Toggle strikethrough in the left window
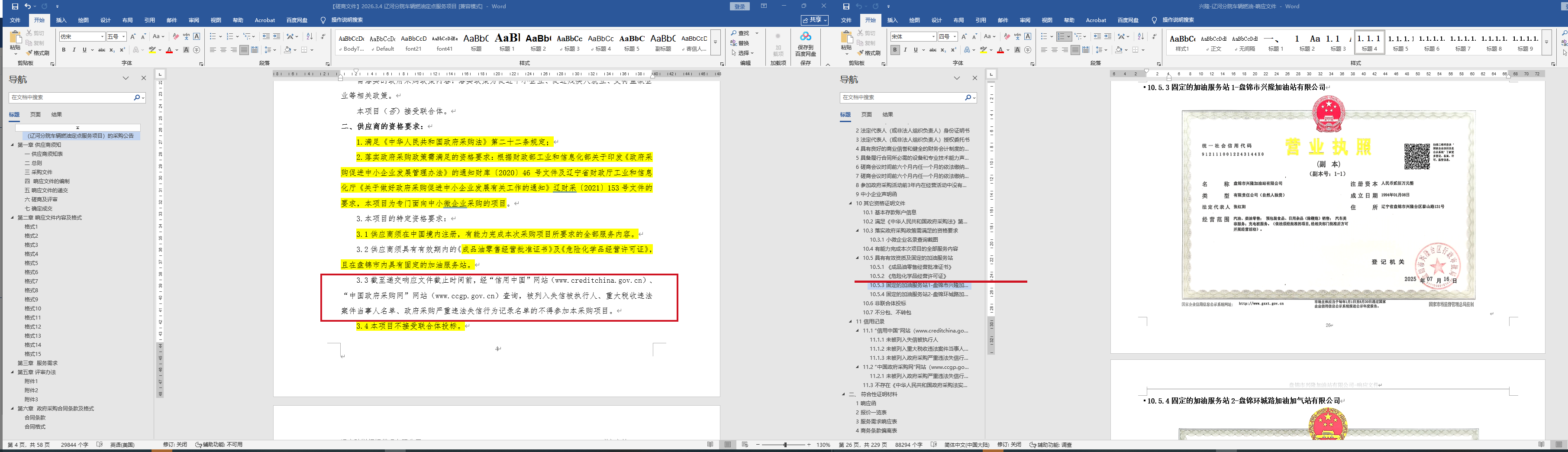This screenshot has height=452, width=1568. [102, 50]
